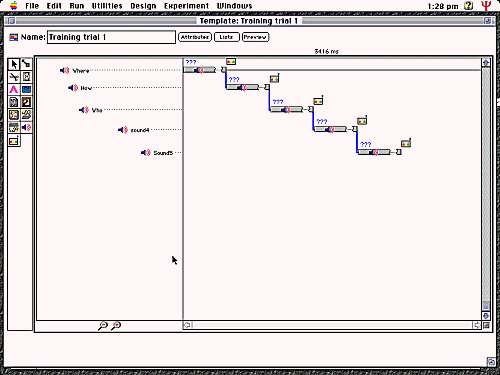Viewport: 500px width, 375px height.
Task: Select the document event tool
Action: click(14, 102)
